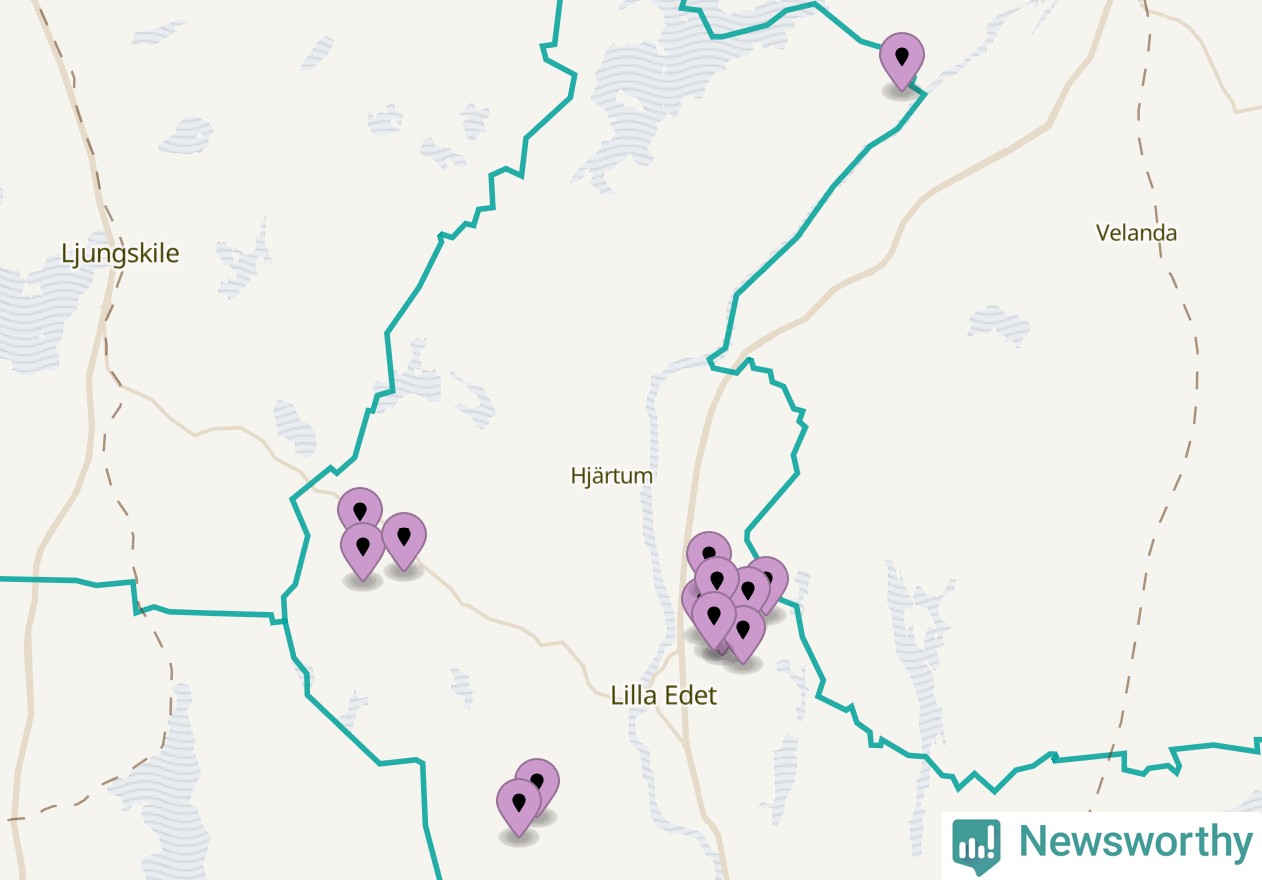Click the lower-left marker of the western trio

tap(363, 551)
